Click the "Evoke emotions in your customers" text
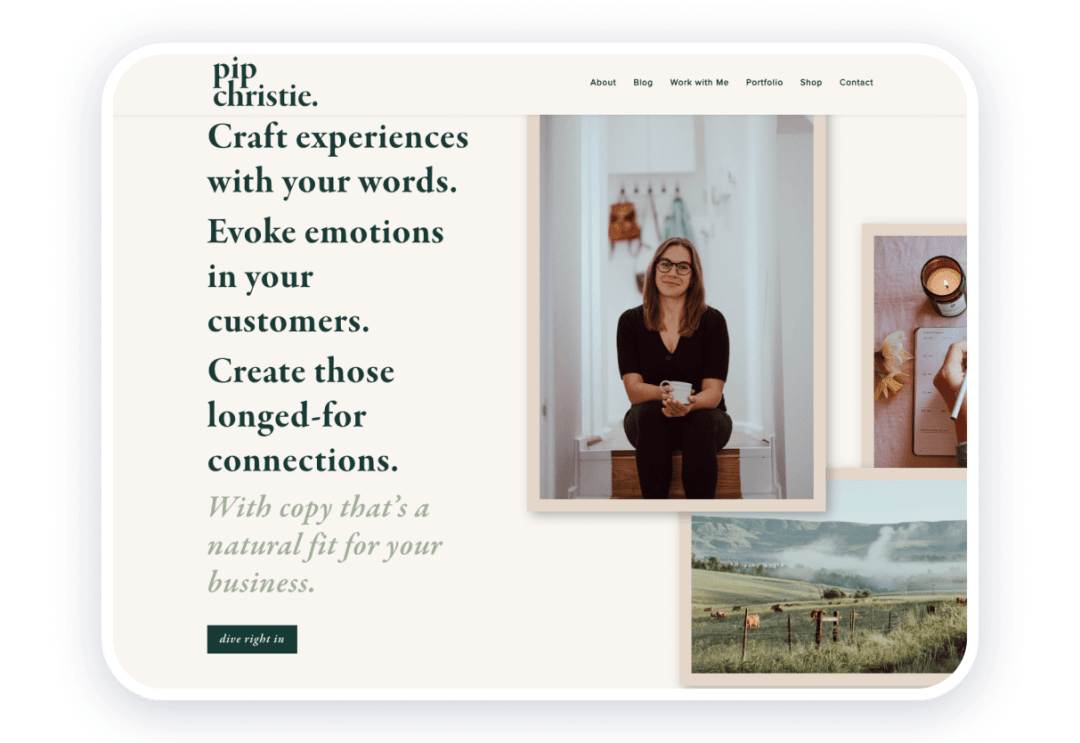 325,277
